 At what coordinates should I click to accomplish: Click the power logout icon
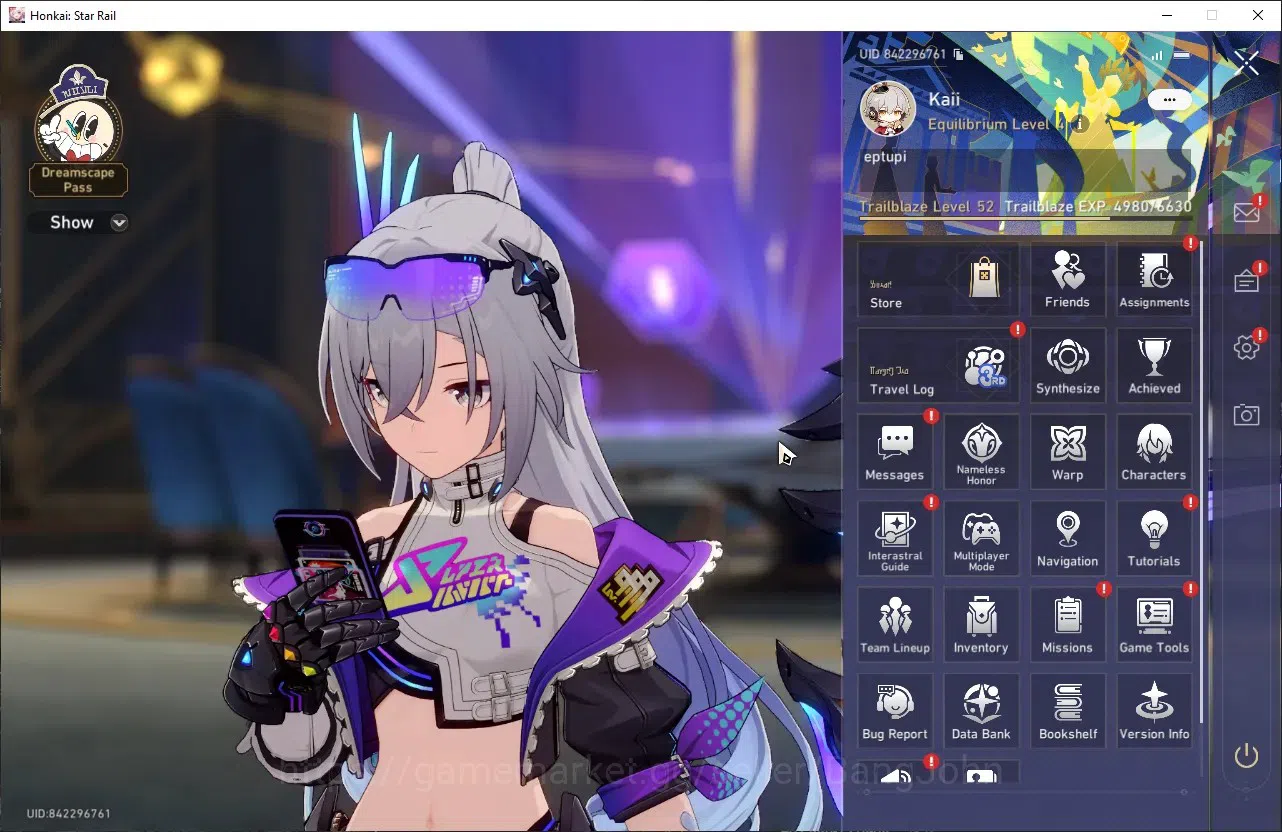click(x=1246, y=755)
